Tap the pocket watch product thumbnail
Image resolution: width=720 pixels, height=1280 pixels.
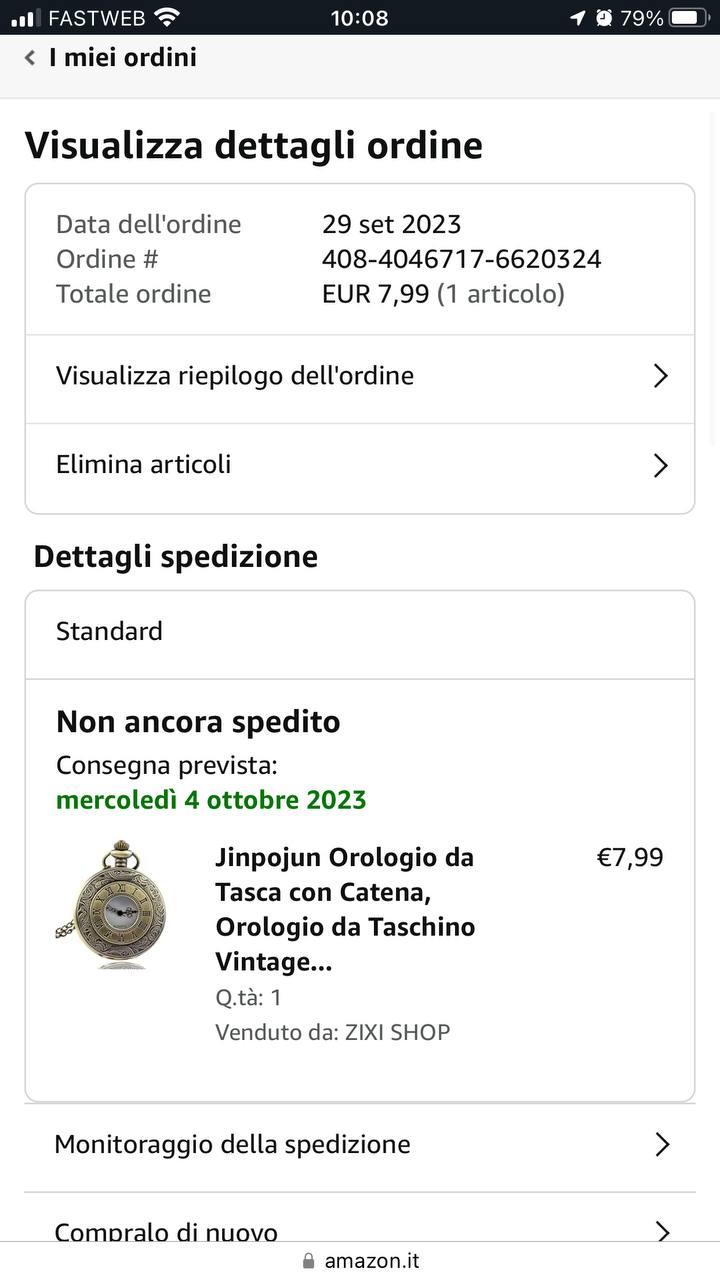point(112,905)
